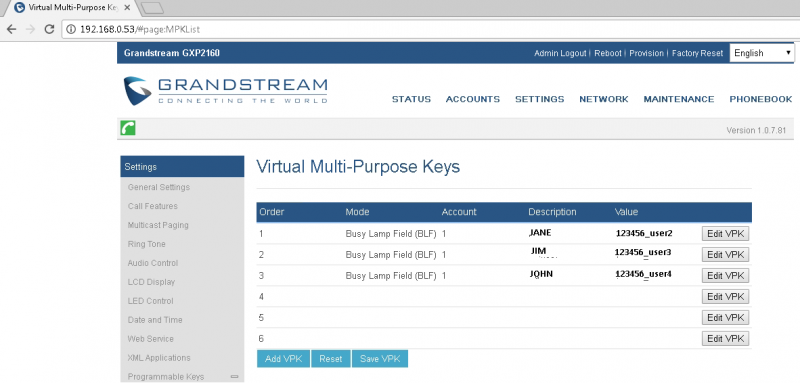Select LCD Display in sidebar

coord(151,282)
